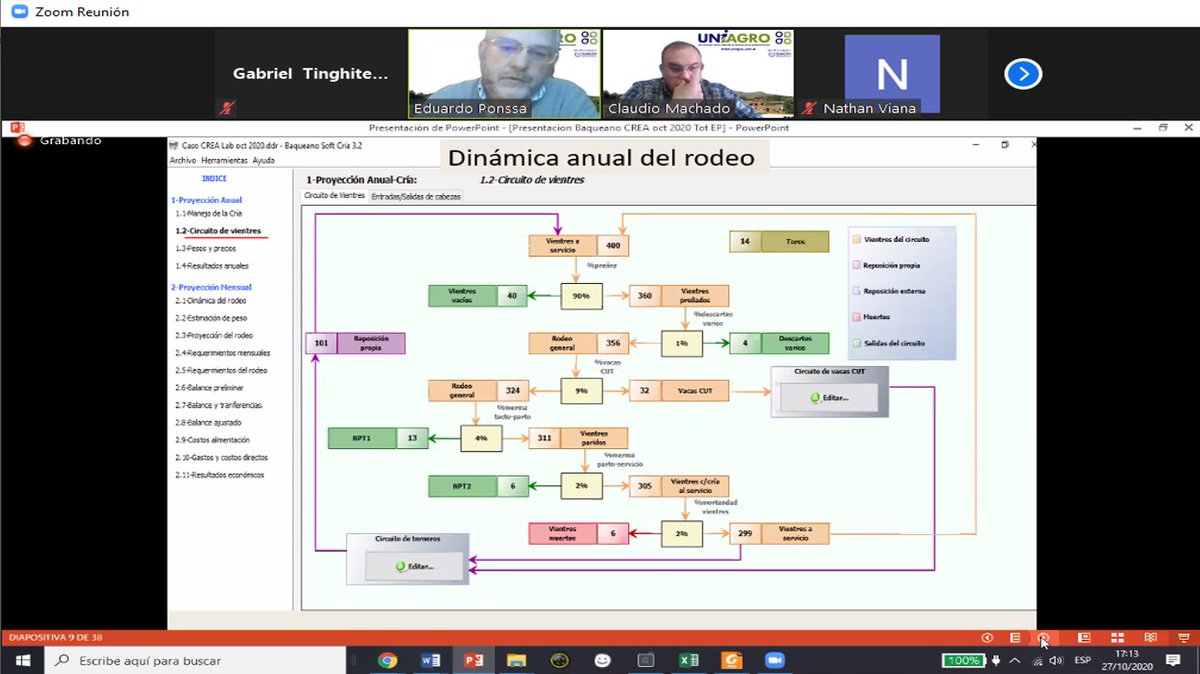Click Editar in Circuito de terneros
This screenshot has height=674, width=1200.
416,566
